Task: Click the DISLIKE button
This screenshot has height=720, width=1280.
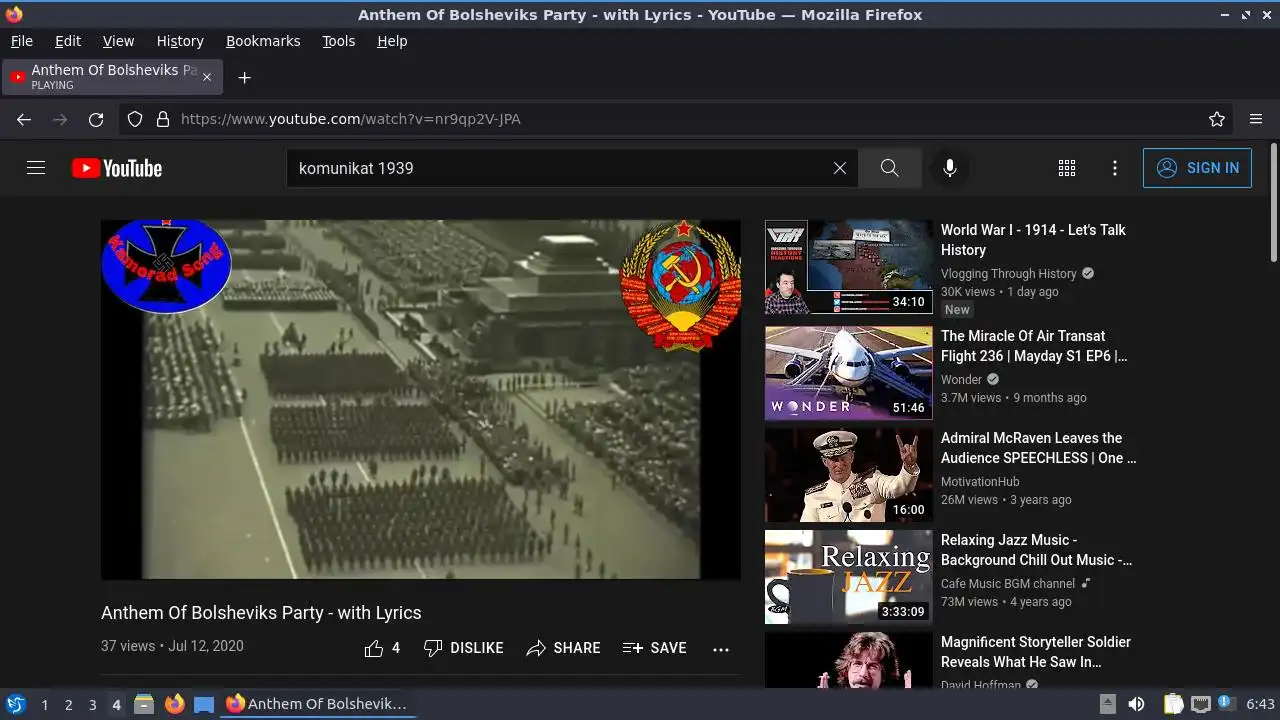Action: point(463,648)
